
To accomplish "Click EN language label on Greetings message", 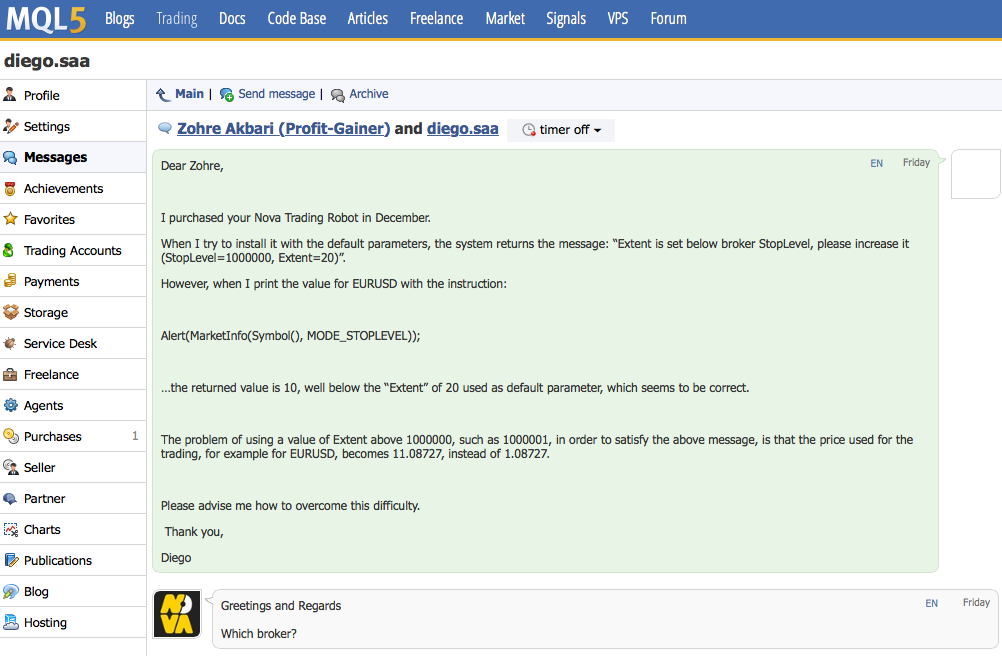I will click(932, 604).
